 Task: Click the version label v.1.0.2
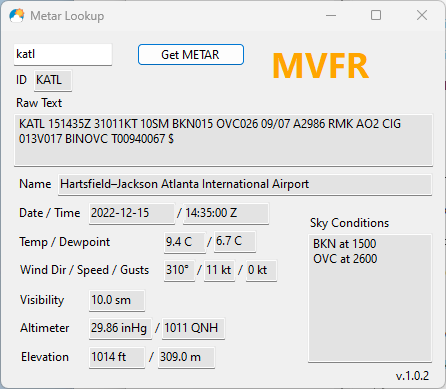(412, 376)
